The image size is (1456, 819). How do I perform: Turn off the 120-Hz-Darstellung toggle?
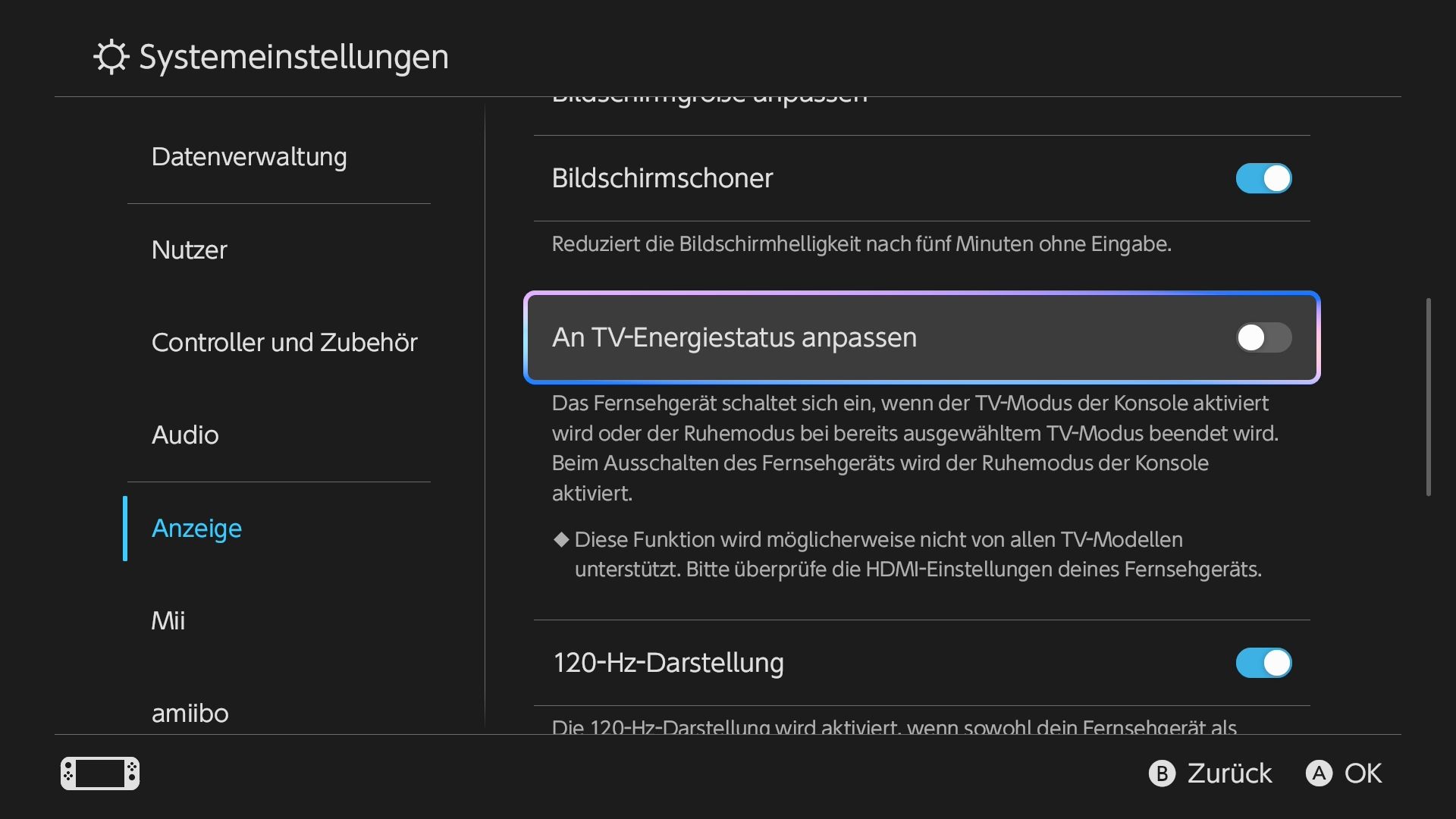pyautogui.click(x=1263, y=663)
